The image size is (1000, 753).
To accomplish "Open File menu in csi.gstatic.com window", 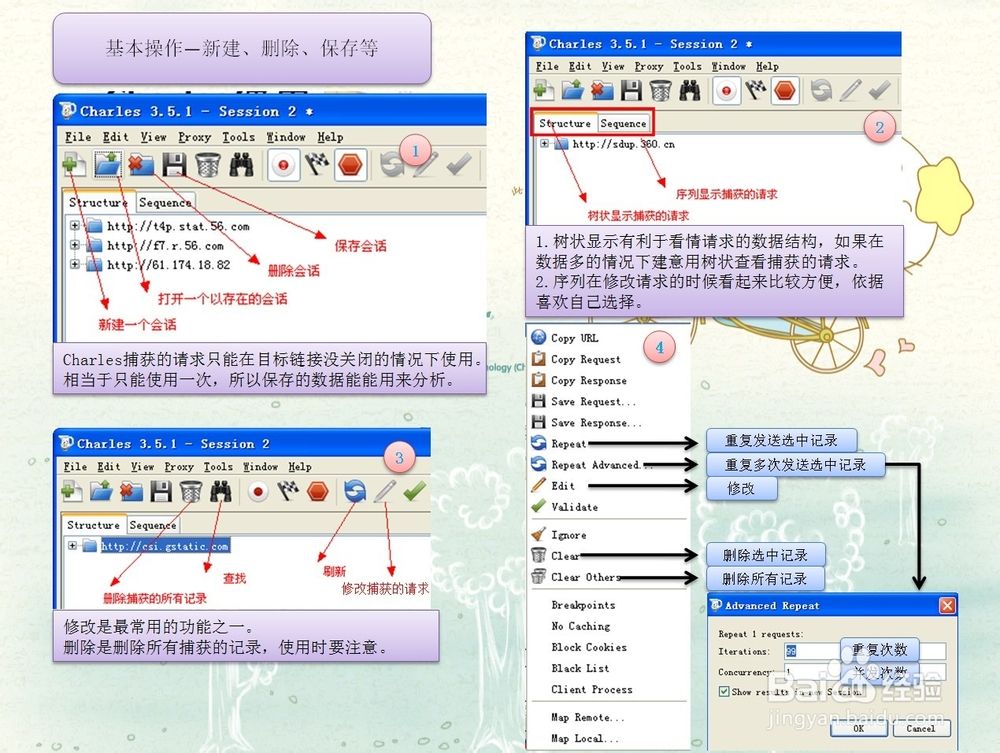I will pyautogui.click(x=75, y=467).
